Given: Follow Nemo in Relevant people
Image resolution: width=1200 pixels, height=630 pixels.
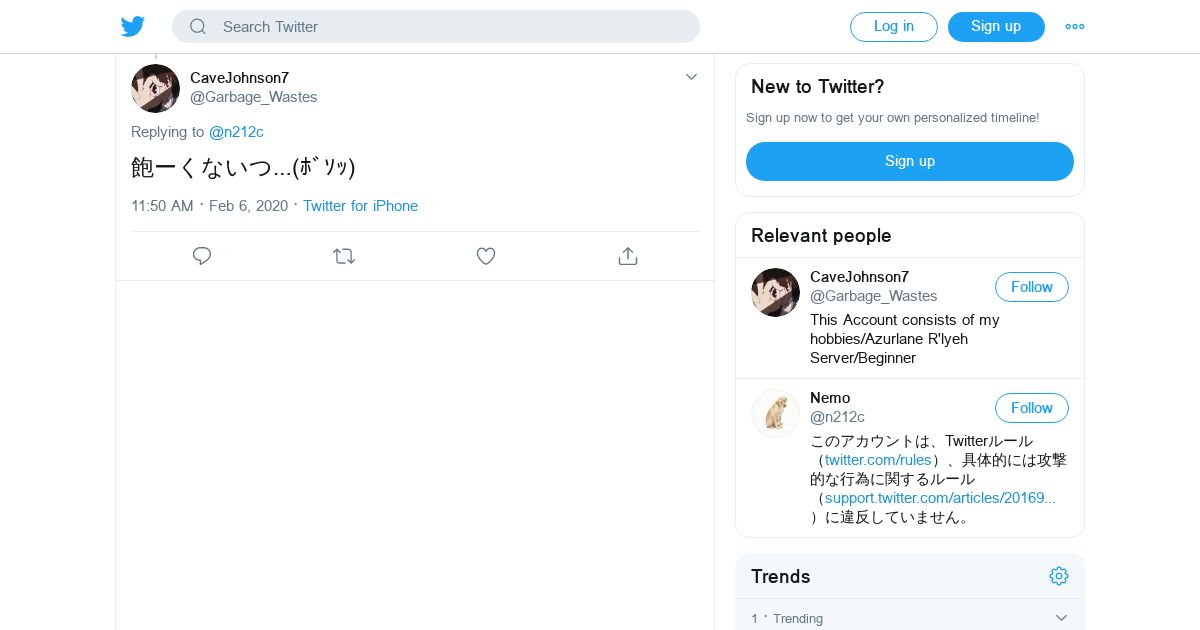Looking at the screenshot, I should click(x=1031, y=408).
